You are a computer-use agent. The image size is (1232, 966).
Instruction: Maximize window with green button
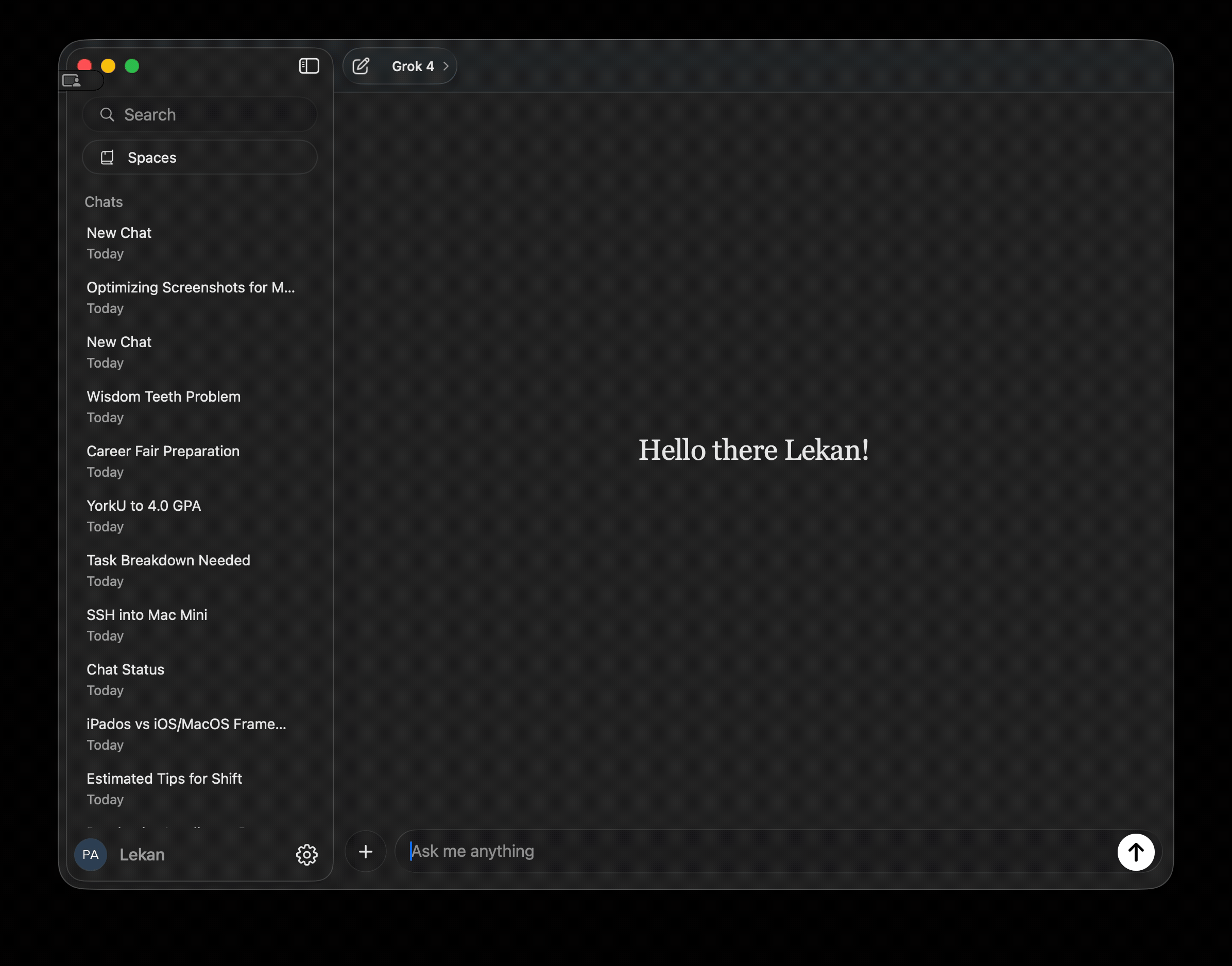(132, 66)
